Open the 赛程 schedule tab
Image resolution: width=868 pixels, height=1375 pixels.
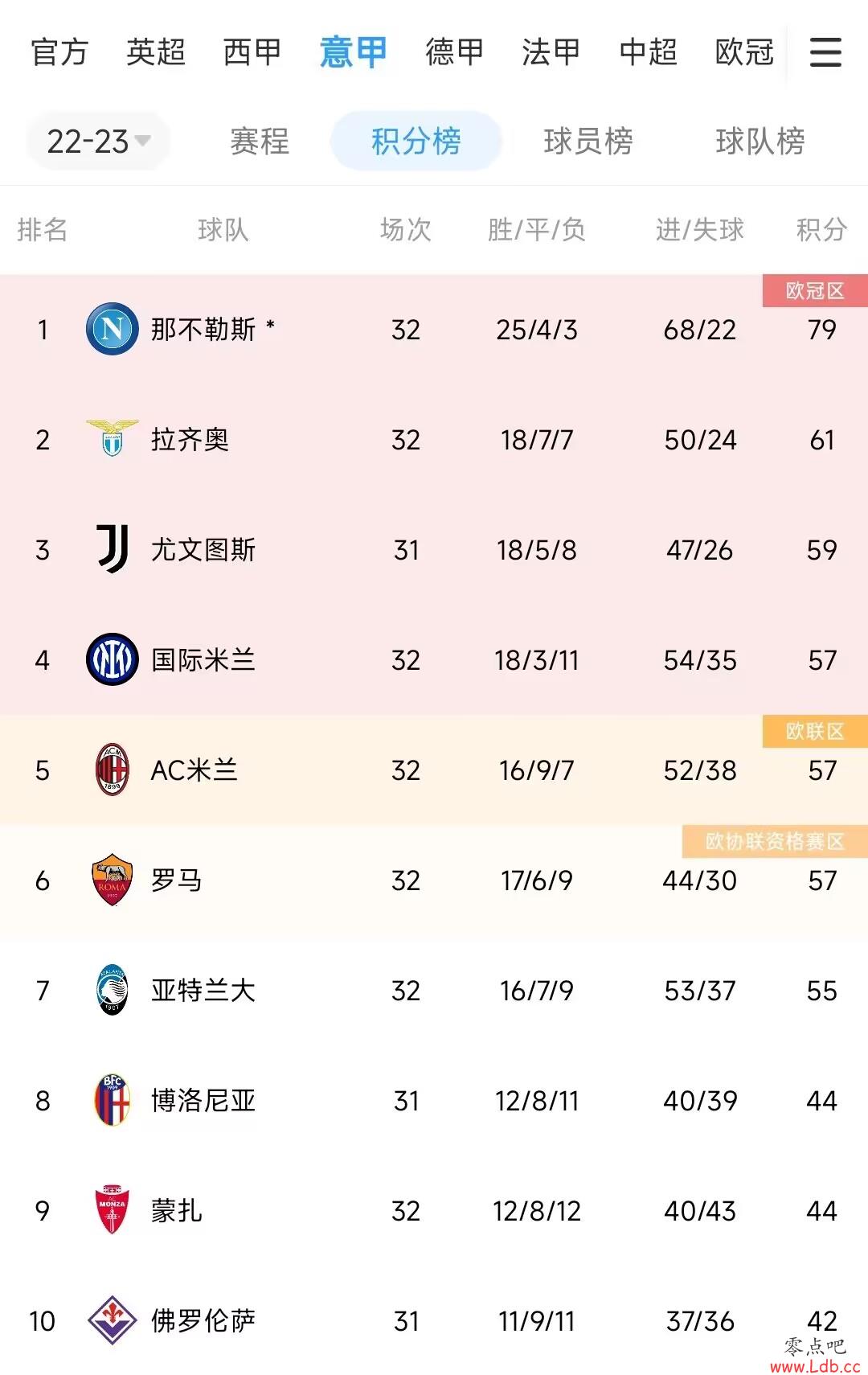[260, 142]
